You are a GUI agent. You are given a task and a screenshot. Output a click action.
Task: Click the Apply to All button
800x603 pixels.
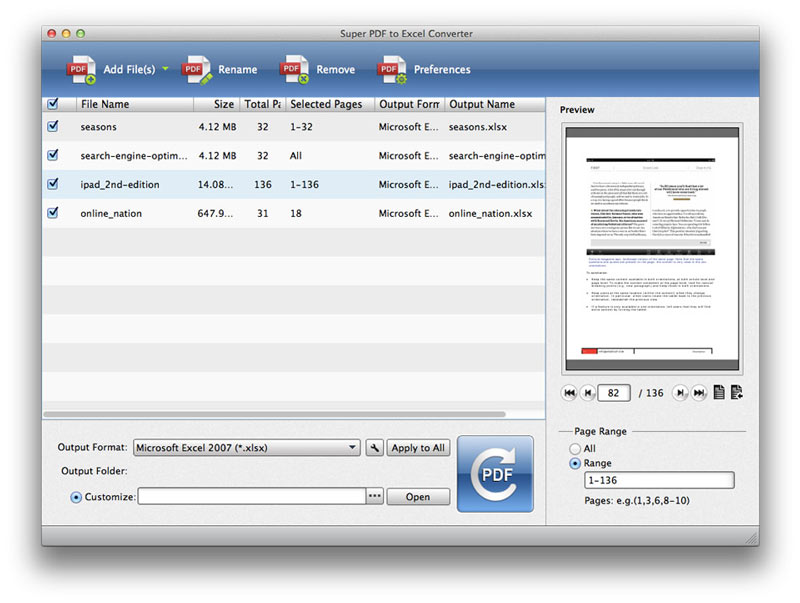click(x=418, y=448)
